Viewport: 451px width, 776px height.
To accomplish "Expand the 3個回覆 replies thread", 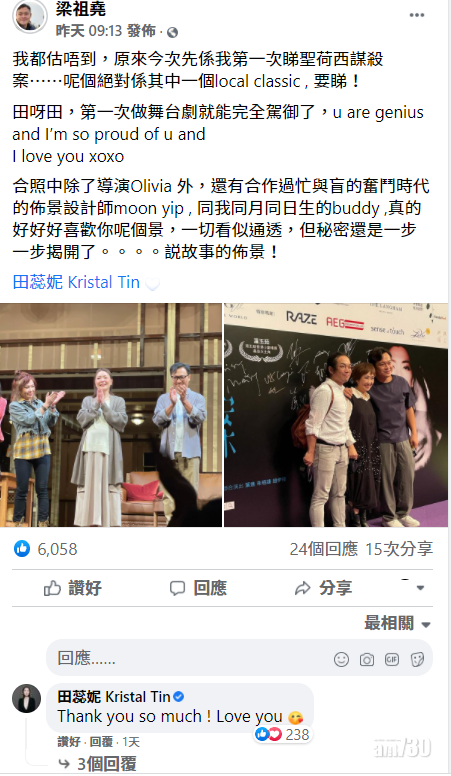I will tap(98, 764).
